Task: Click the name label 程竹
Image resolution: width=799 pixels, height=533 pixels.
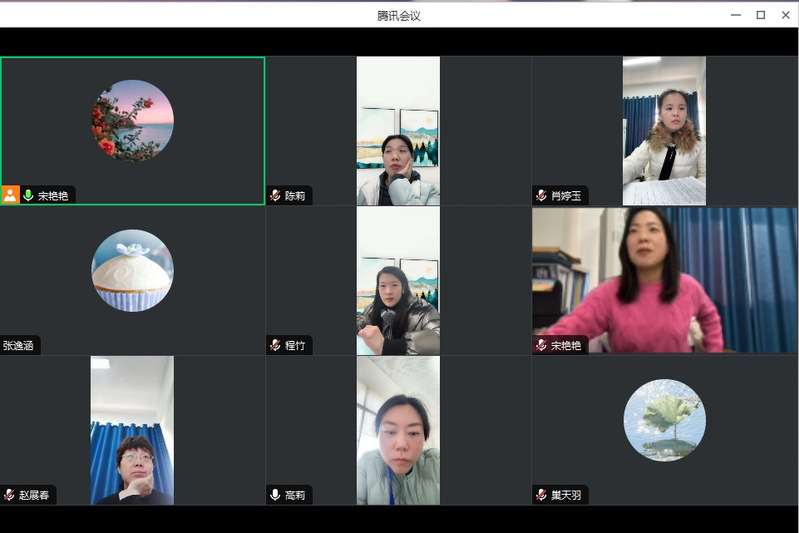Action: pos(295,345)
